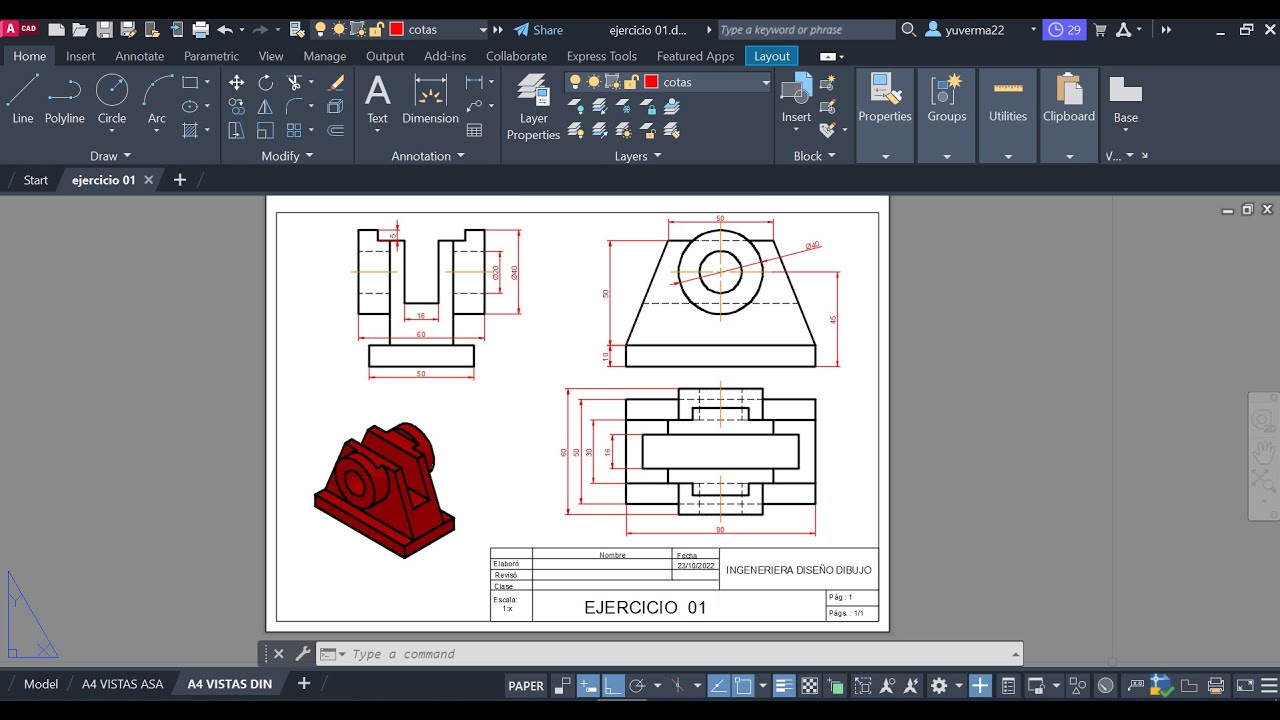Viewport: 1280px width, 720px height.
Task: Click the Insert block icon
Action: pos(796,99)
